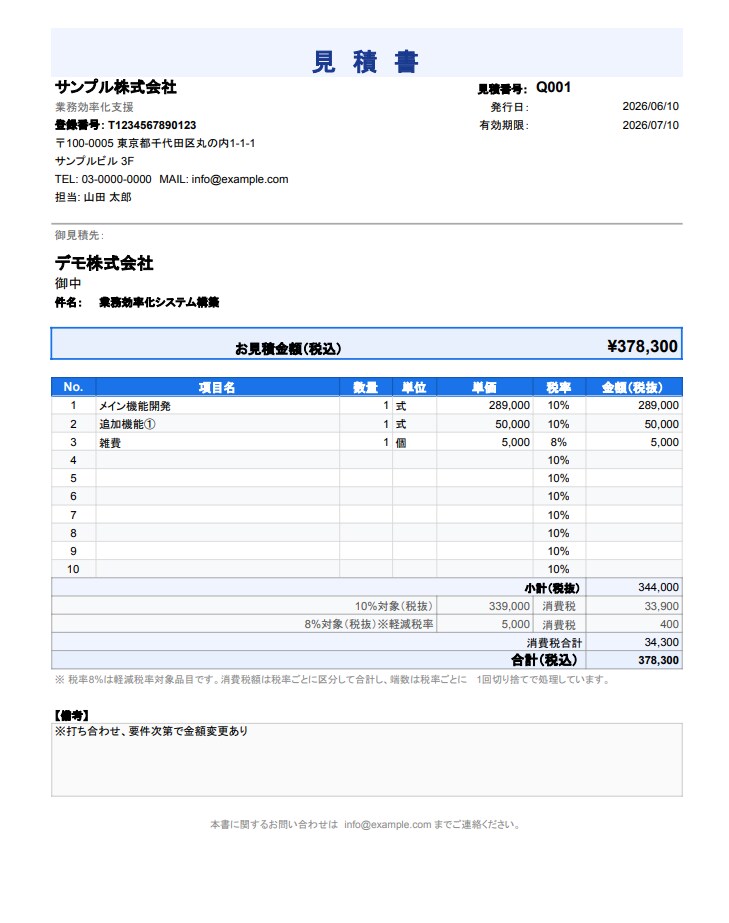Click the 金額(税抜) column header
Screen dimensions: 729x923
633,387
